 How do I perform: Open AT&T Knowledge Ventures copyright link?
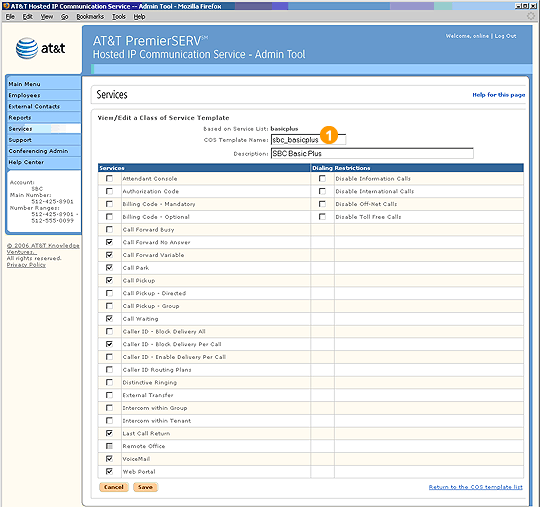43,249
